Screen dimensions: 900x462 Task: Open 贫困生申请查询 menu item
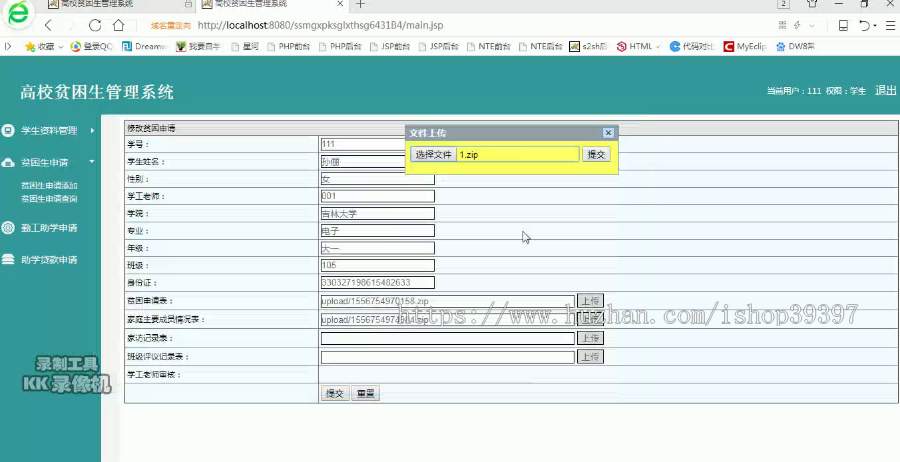(49, 199)
